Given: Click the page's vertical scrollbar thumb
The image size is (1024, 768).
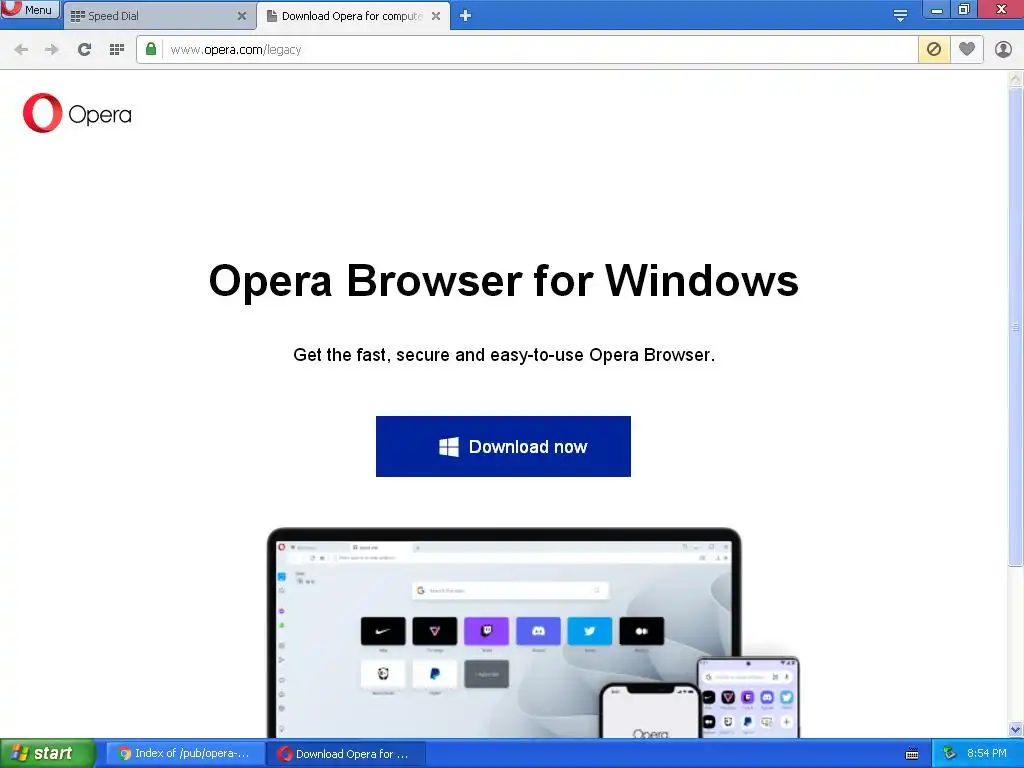Looking at the screenshot, I should 1016,327.
